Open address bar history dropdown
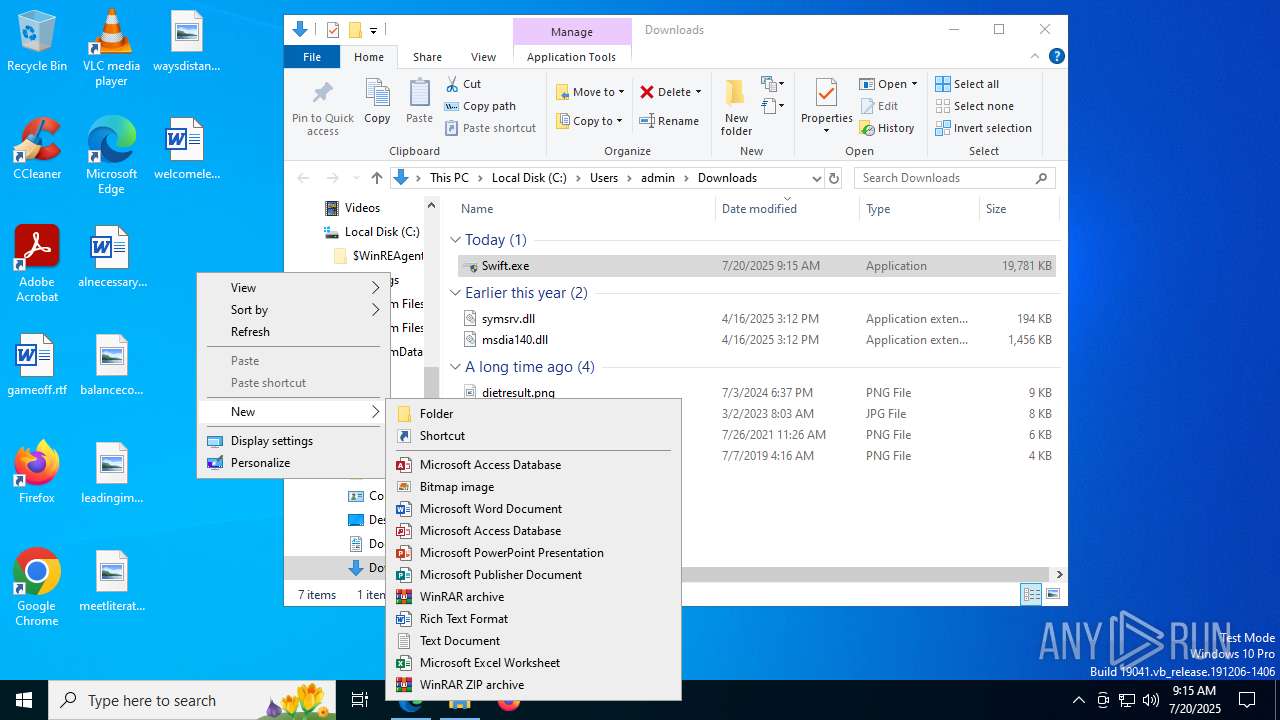 pos(817,178)
